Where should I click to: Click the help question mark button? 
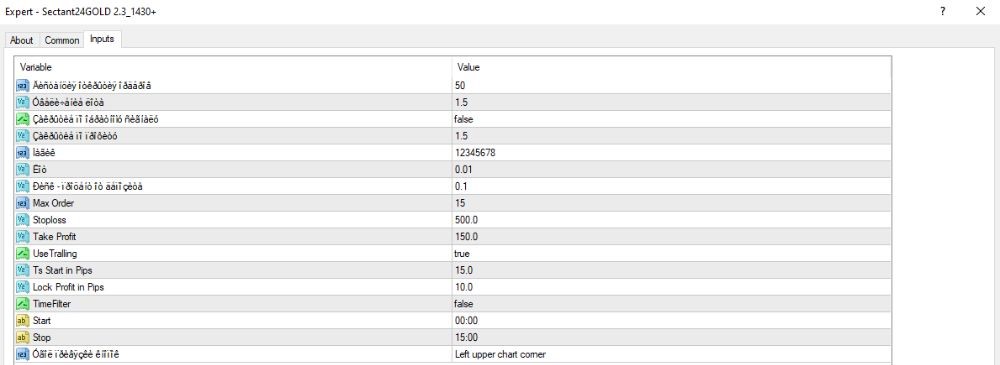943,11
